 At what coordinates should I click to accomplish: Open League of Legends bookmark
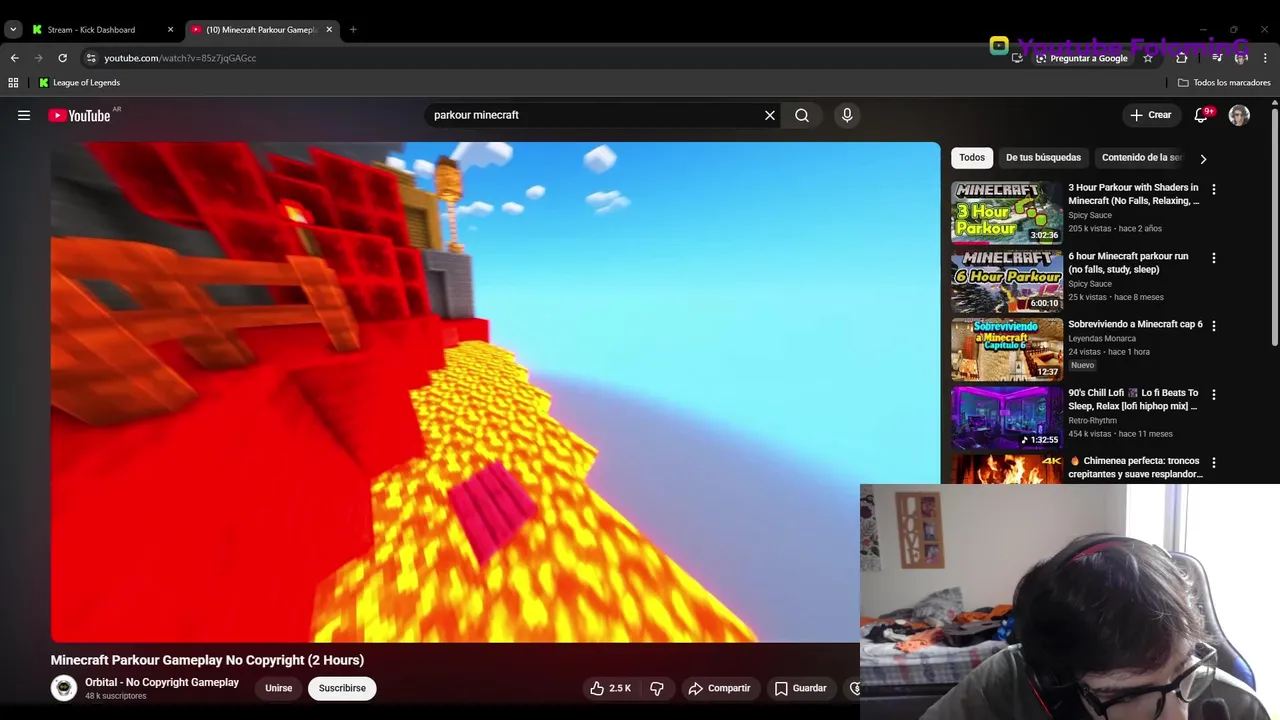coord(79,83)
